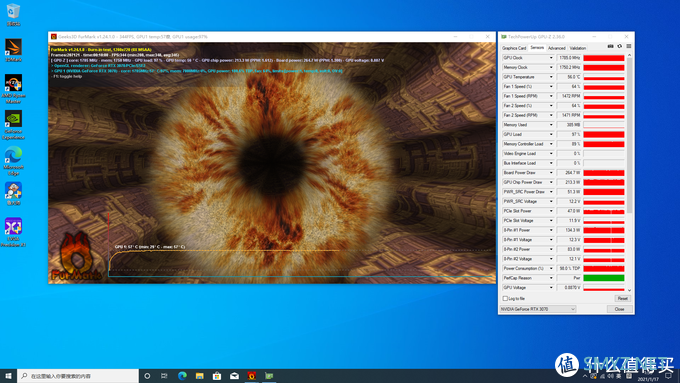The height and width of the screenshot is (383, 680).
Task: Click the 1472 RPM Fan 1 value
Action: (x=569, y=96)
